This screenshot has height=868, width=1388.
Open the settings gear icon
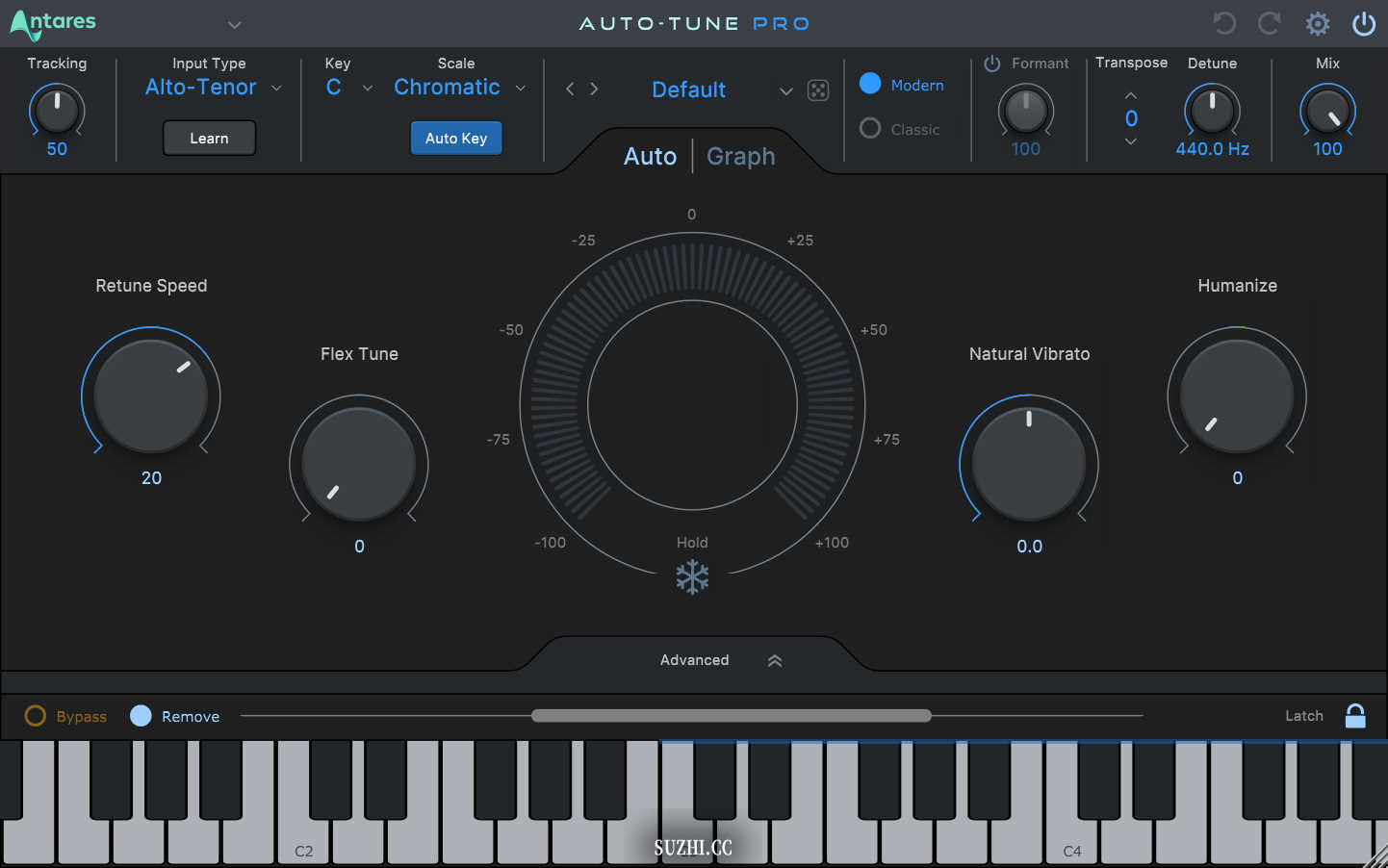[1318, 23]
